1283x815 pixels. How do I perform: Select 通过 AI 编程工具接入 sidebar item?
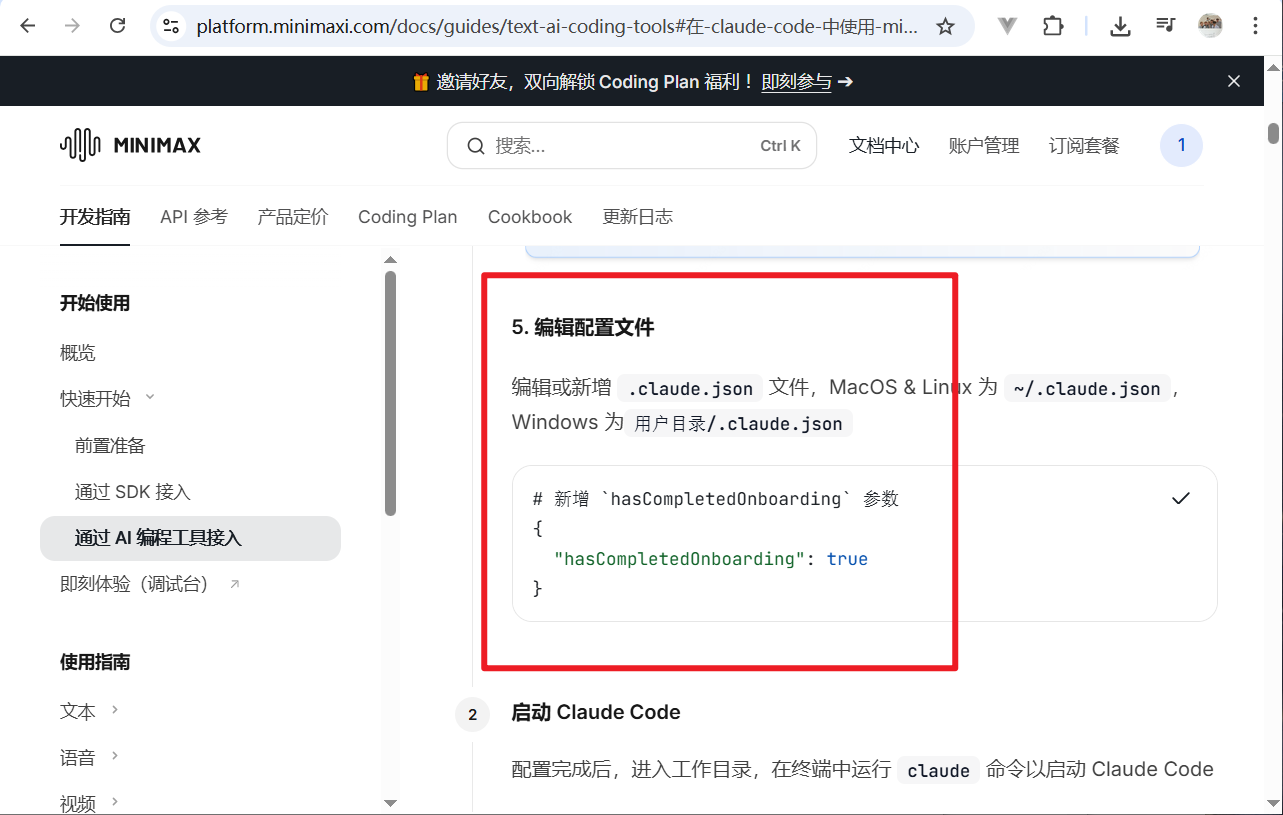pyautogui.click(x=190, y=538)
